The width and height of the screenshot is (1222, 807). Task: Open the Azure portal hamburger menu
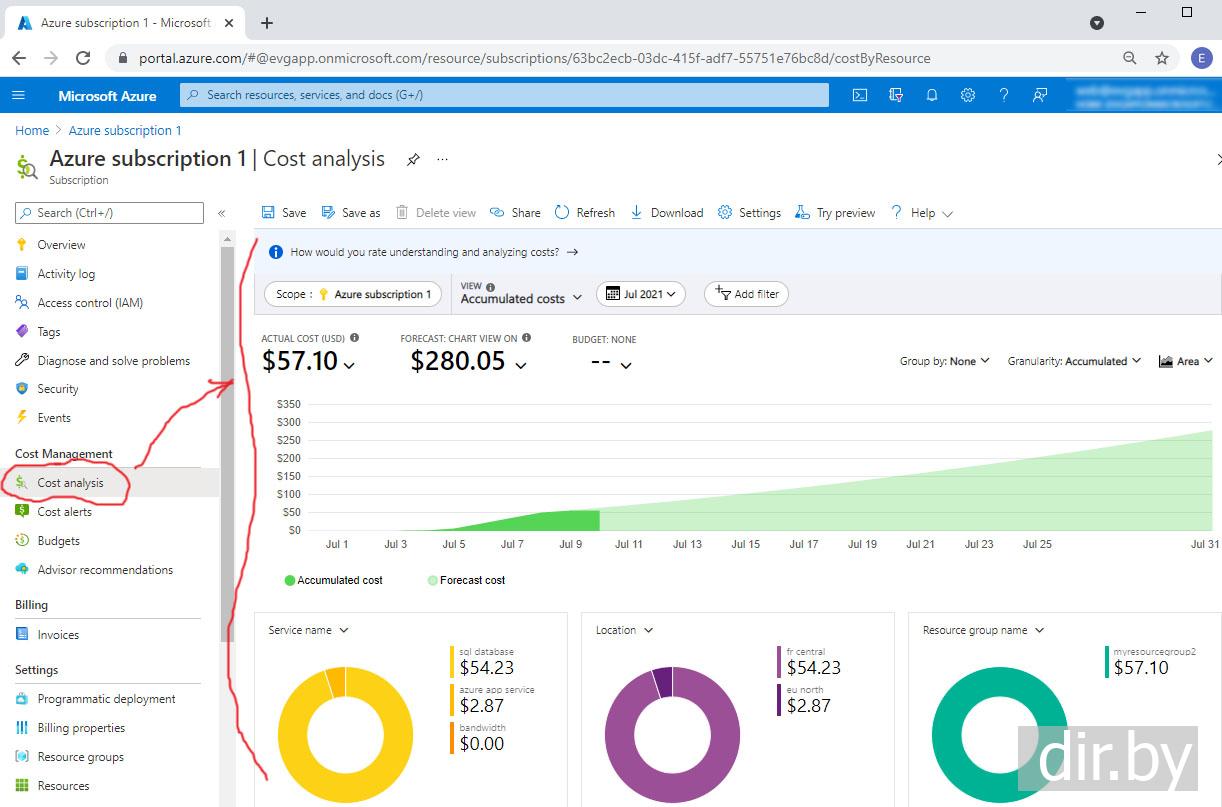(x=18, y=95)
